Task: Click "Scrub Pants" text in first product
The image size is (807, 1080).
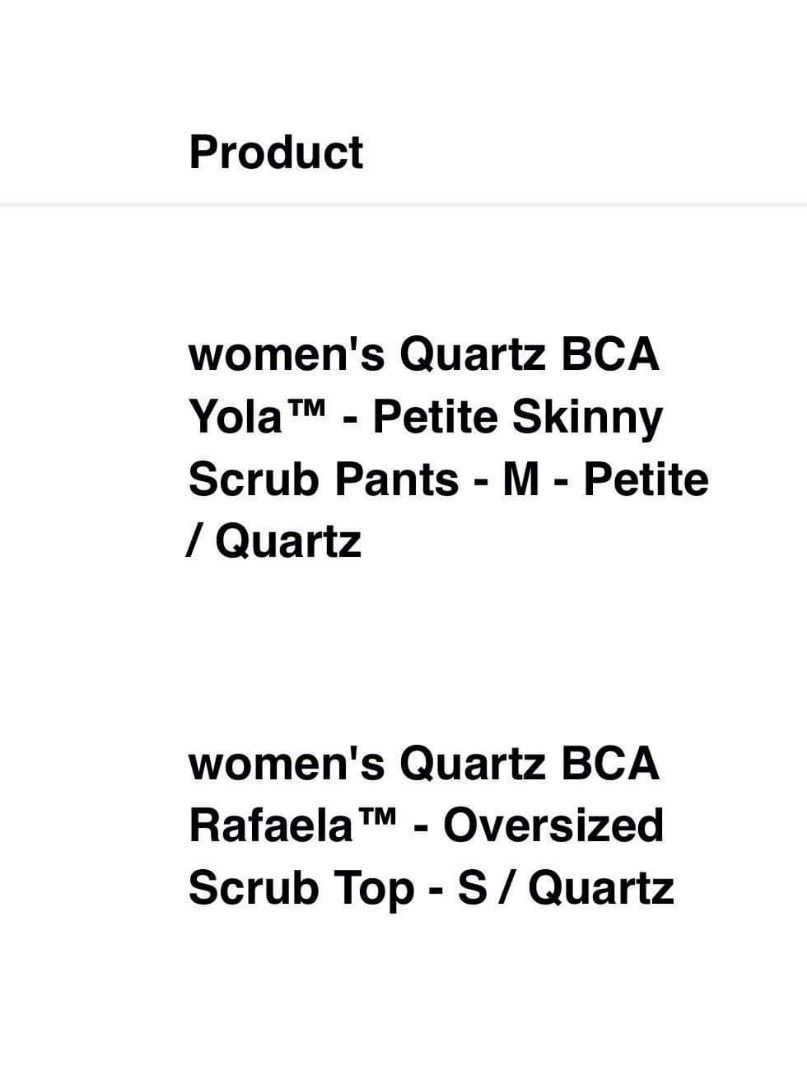Action: (x=322, y=480)
